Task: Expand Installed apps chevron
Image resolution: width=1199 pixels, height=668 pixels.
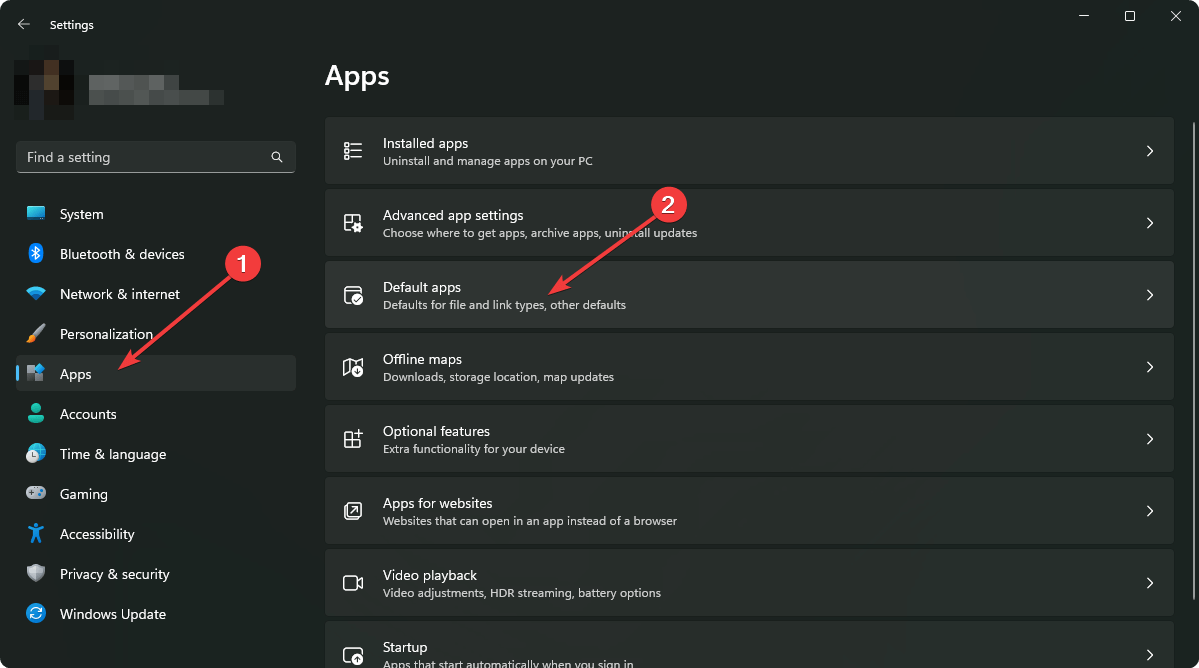Action: [x=1149, y=151]
